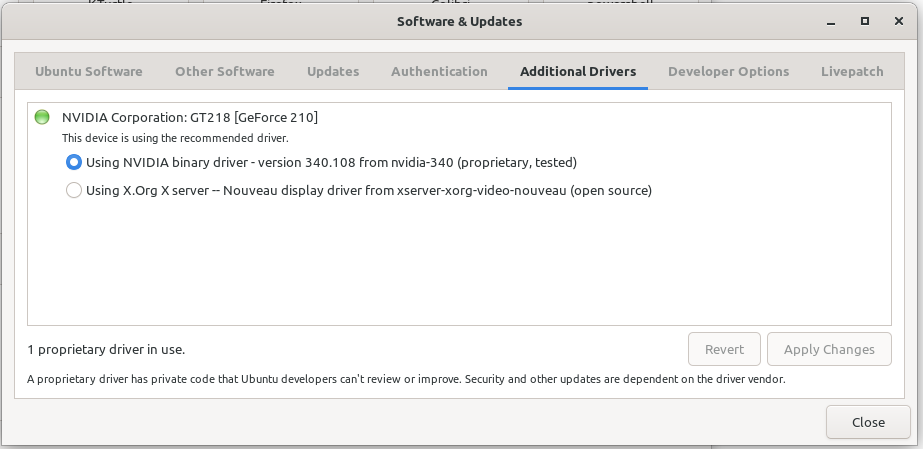Click the Software & Updates title bar text
923x449 pixels.
[459, 20]
